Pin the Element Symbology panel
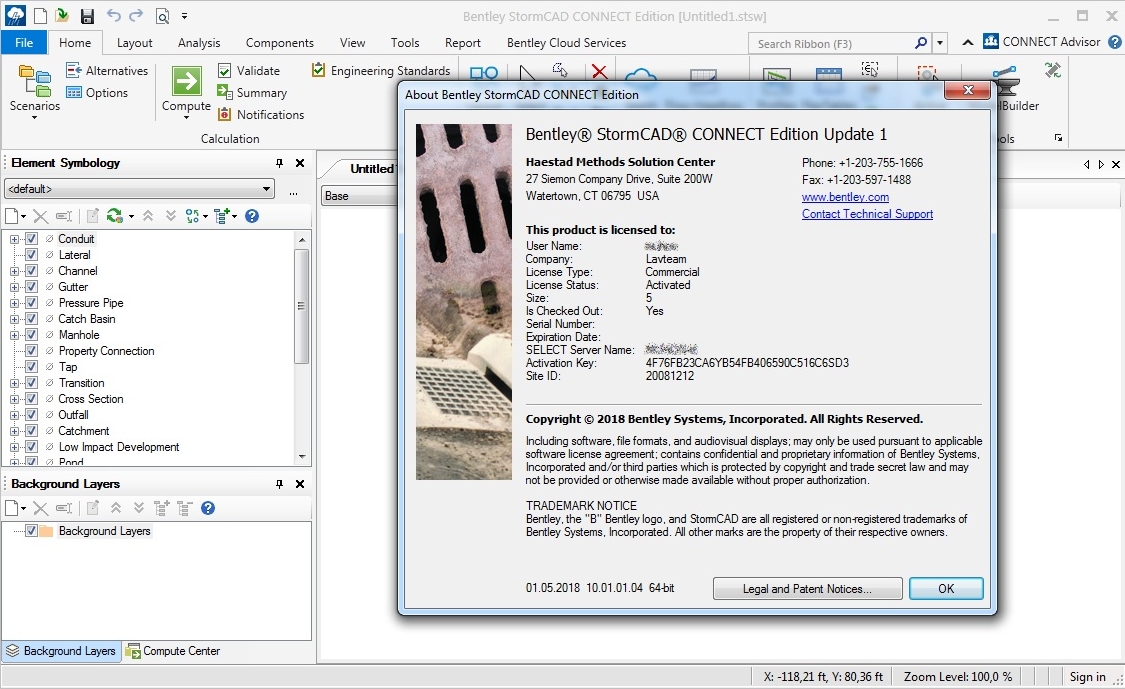This screenshot has height=689, width=1125. tap(279, 163)
